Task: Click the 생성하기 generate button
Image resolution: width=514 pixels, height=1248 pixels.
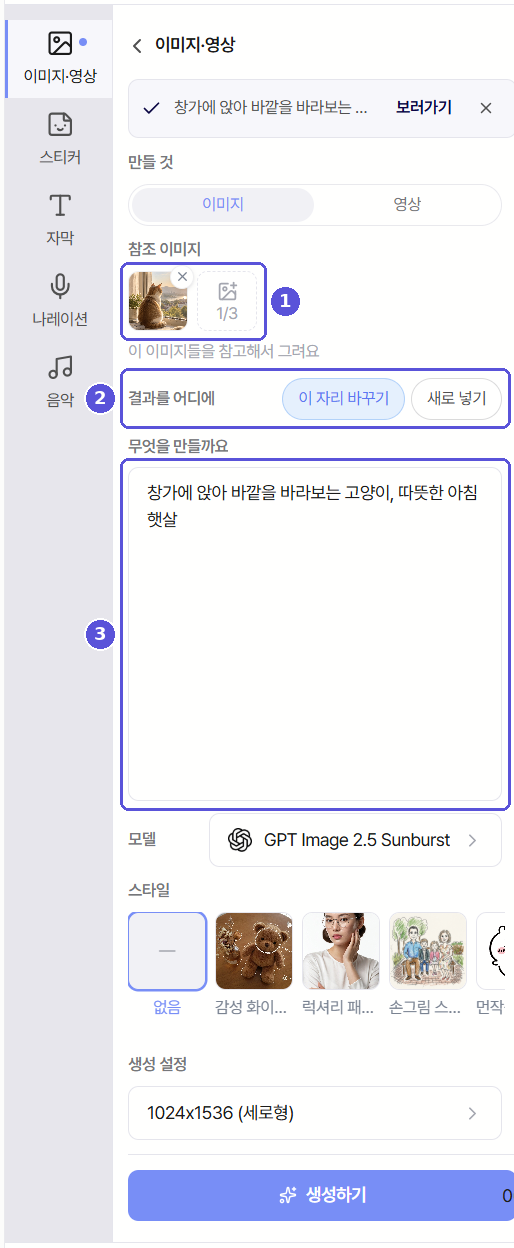Action: [x=321, y=1195]
